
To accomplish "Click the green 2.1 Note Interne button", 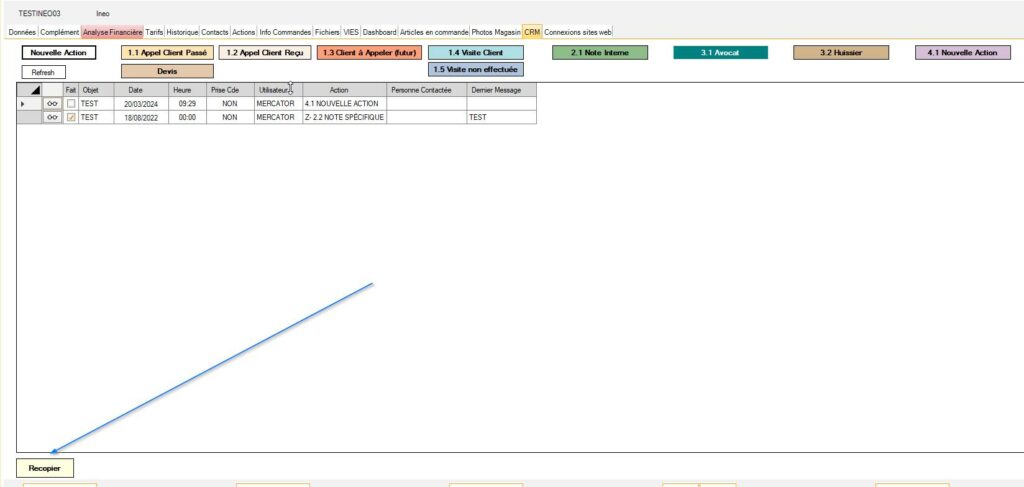I will point(600,52).
